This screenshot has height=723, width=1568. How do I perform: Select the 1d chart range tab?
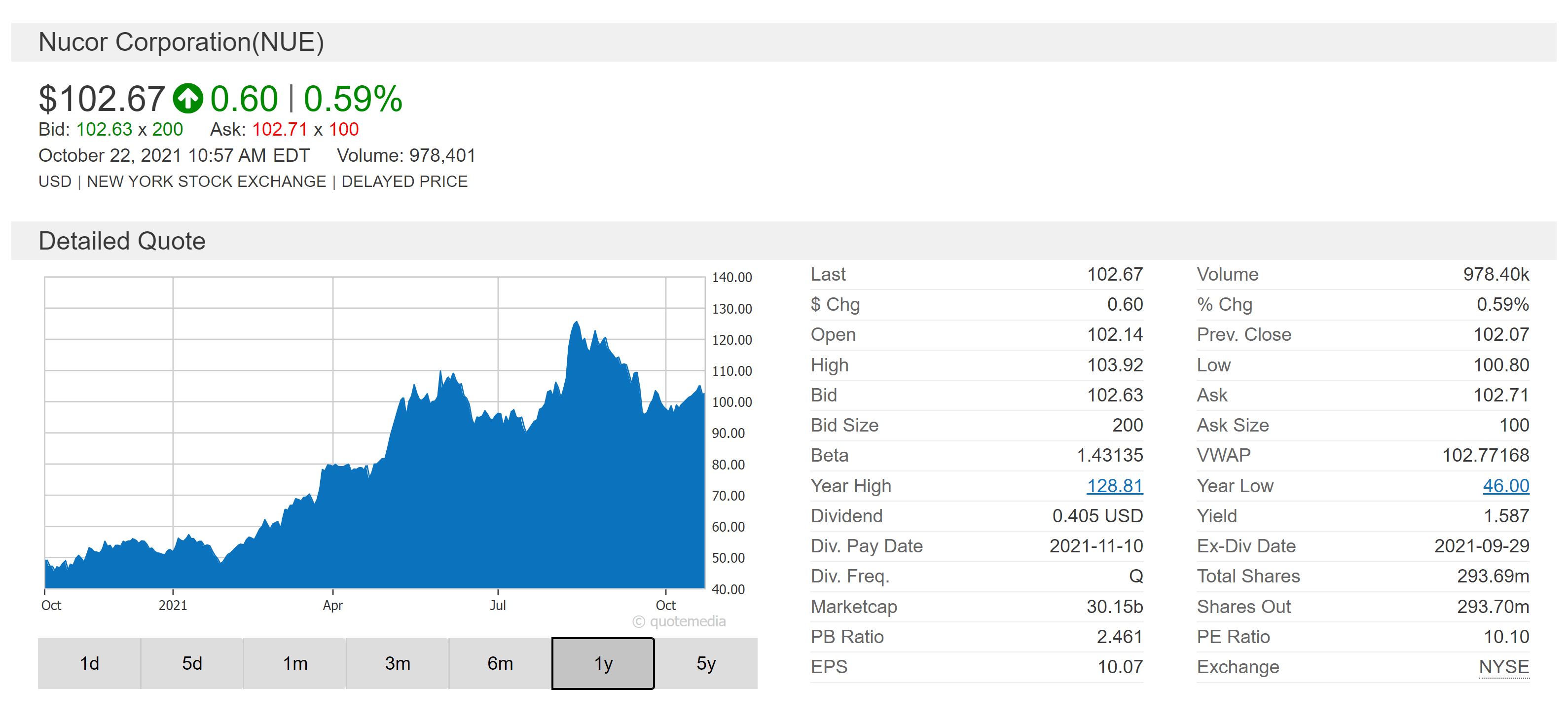click(x=89, y=663)
